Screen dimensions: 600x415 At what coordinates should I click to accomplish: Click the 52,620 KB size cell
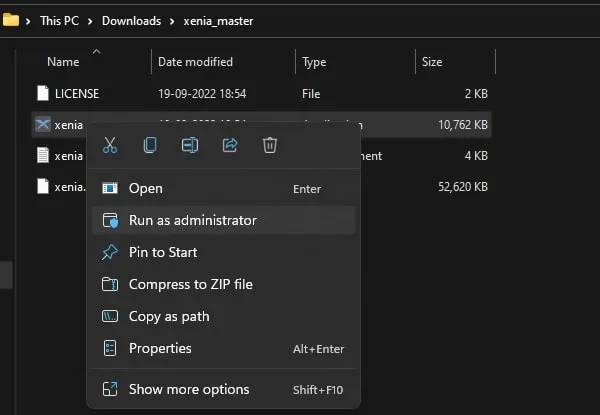pos(463,187)
